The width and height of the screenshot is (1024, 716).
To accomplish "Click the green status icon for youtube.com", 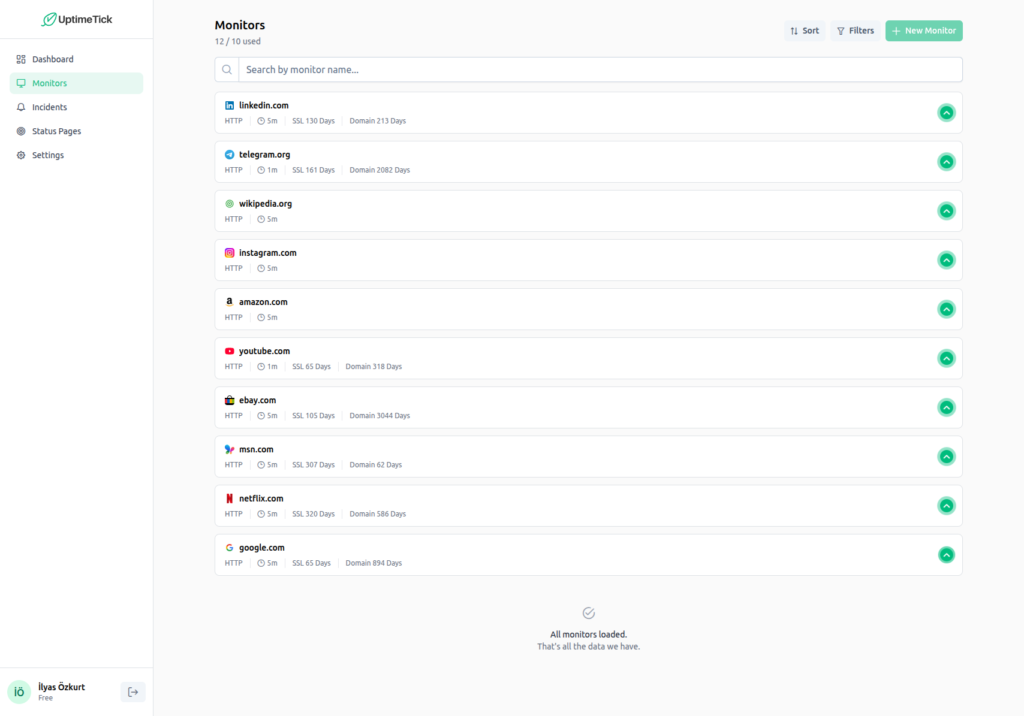I will pos(946,358).
